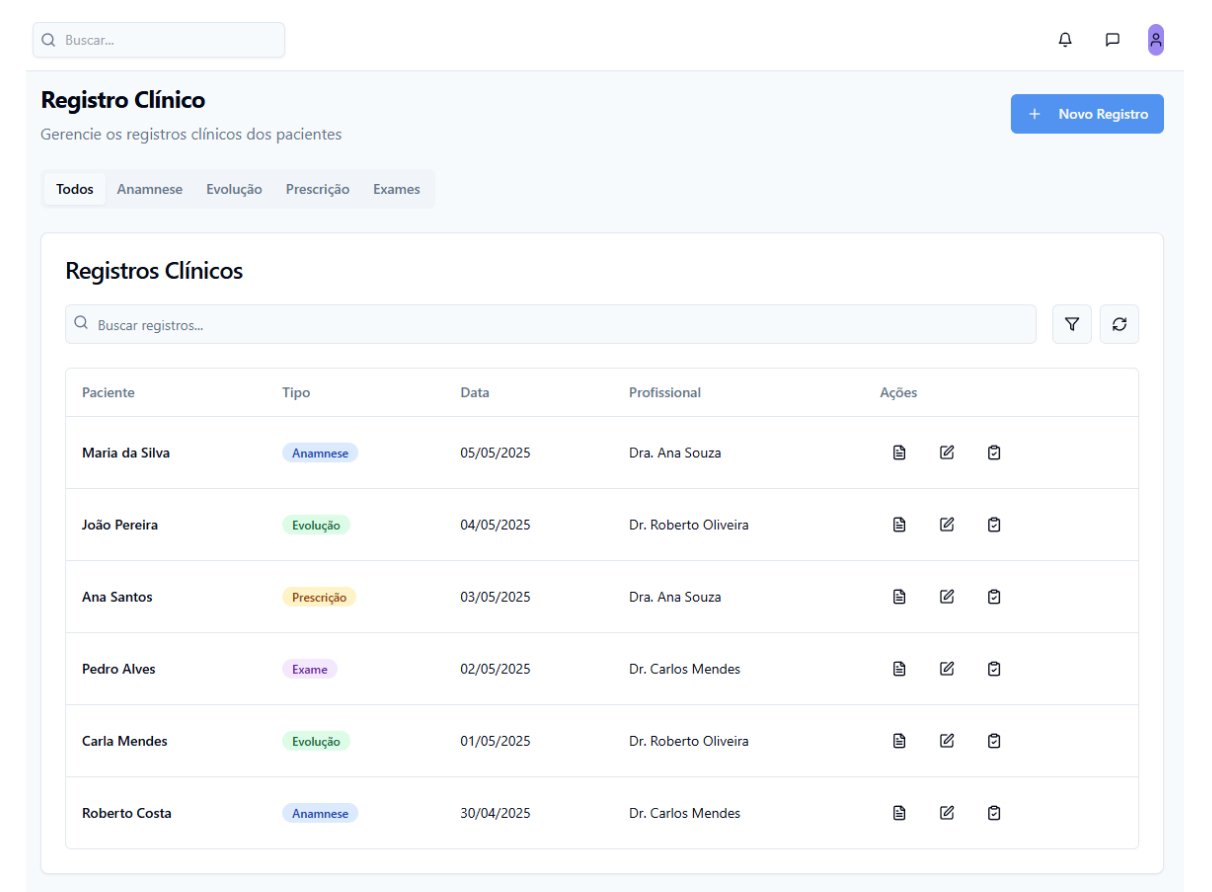Edit Pedro Alves's exam record
This screenshot has height=892, width=1212.
tap(946, 669)
